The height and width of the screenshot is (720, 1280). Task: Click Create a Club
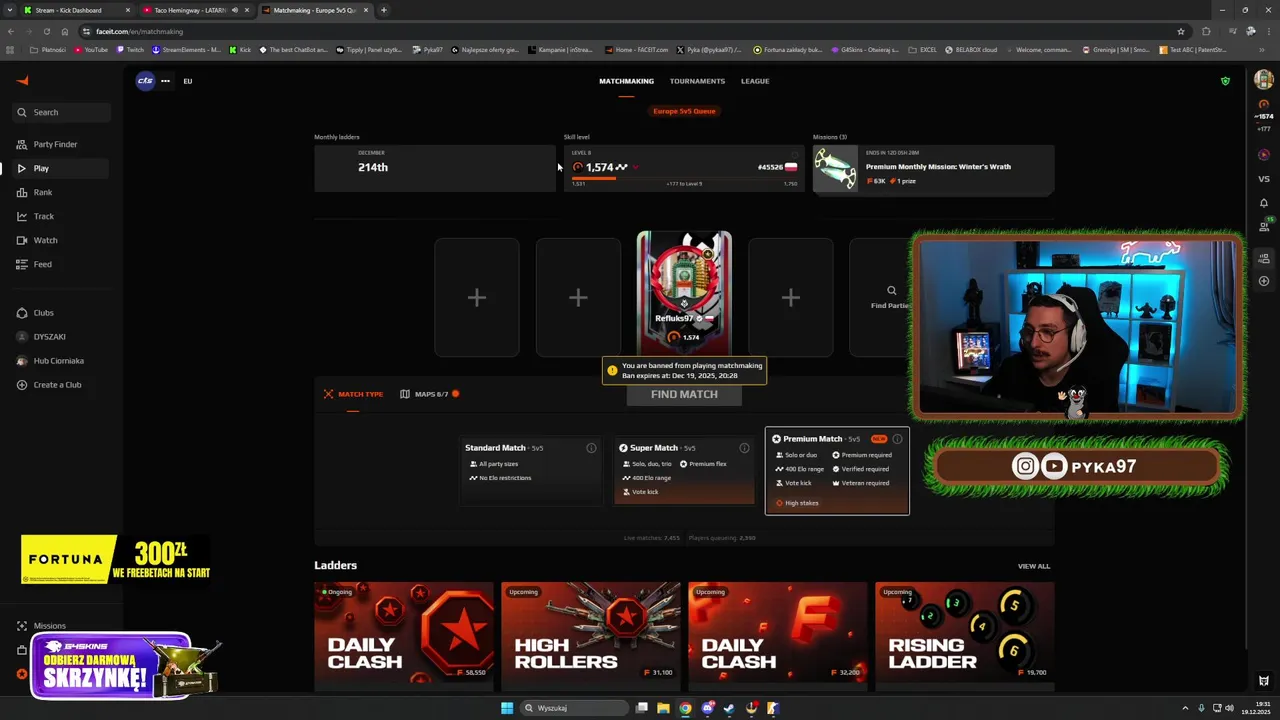click(60, 385)
